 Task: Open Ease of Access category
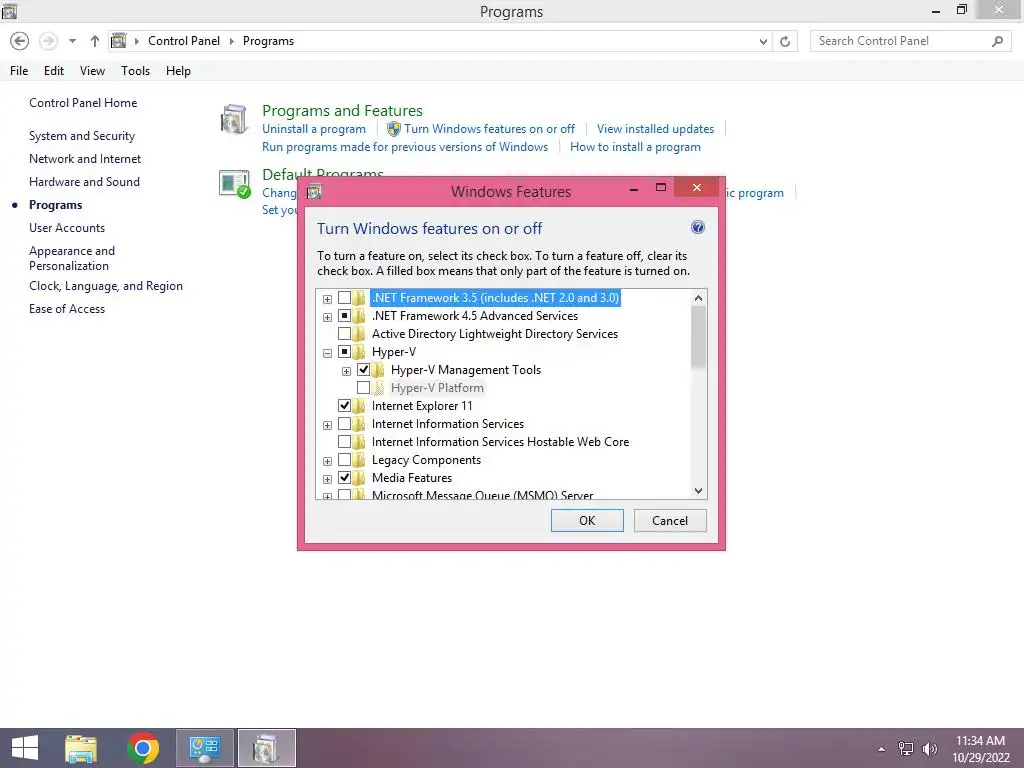coord(67,309)
